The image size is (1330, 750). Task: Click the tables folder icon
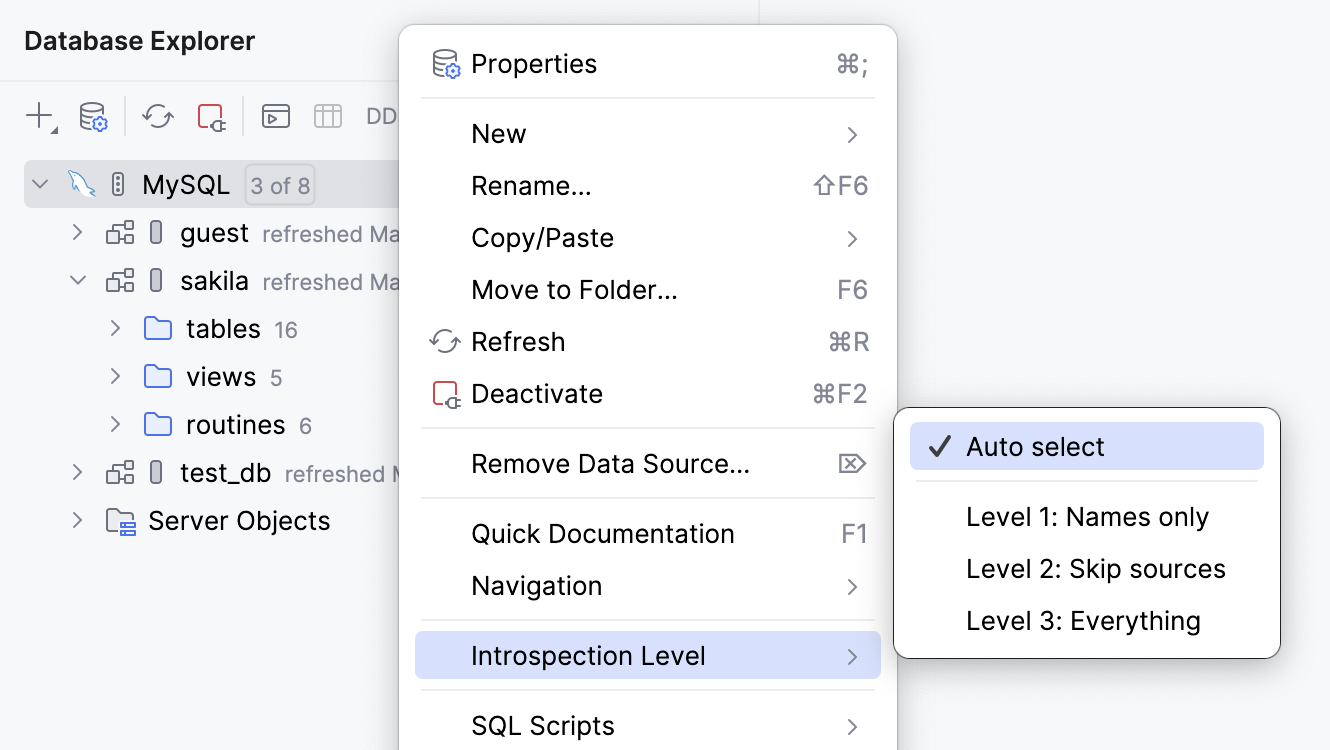pos(158,329)
